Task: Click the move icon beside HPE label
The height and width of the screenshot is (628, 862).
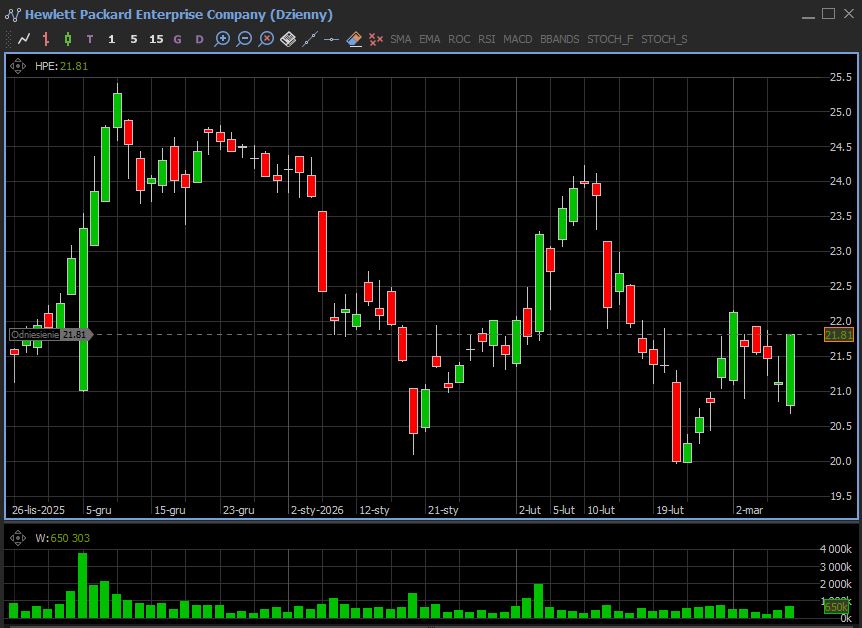Action: click(18, 66)
